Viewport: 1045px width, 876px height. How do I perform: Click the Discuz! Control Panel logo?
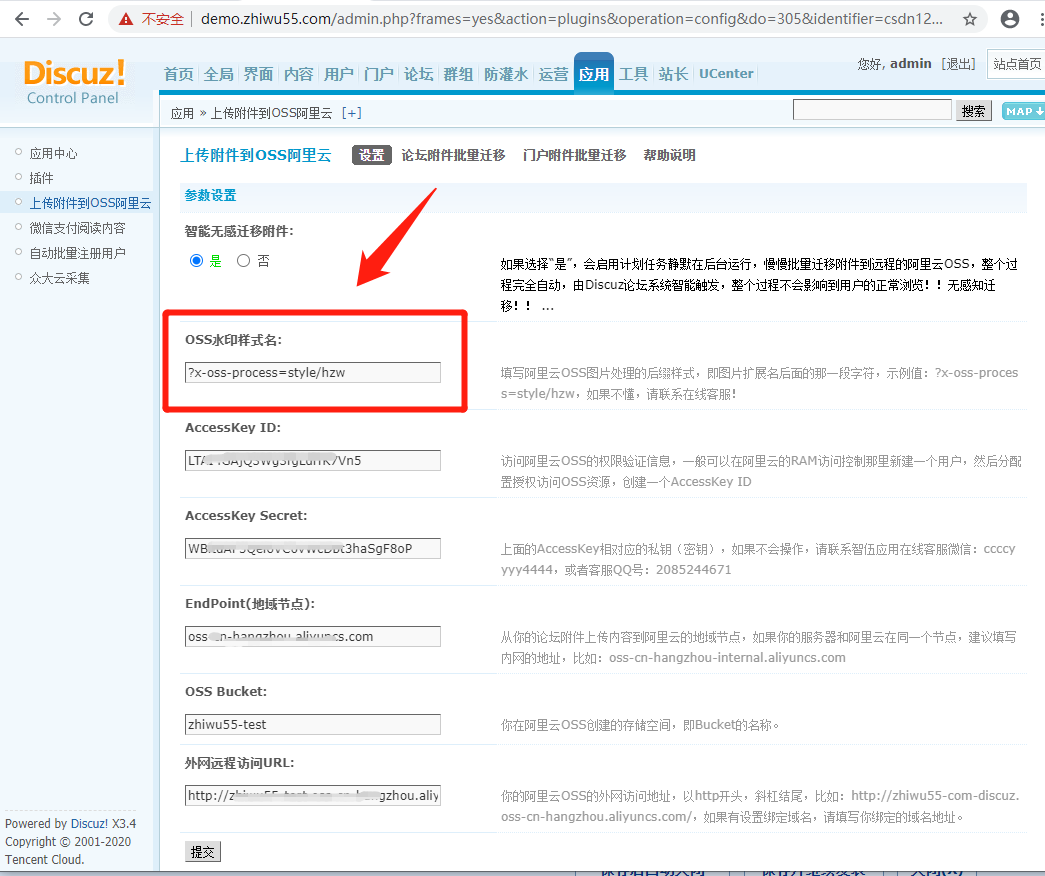[x=73, y=81]
